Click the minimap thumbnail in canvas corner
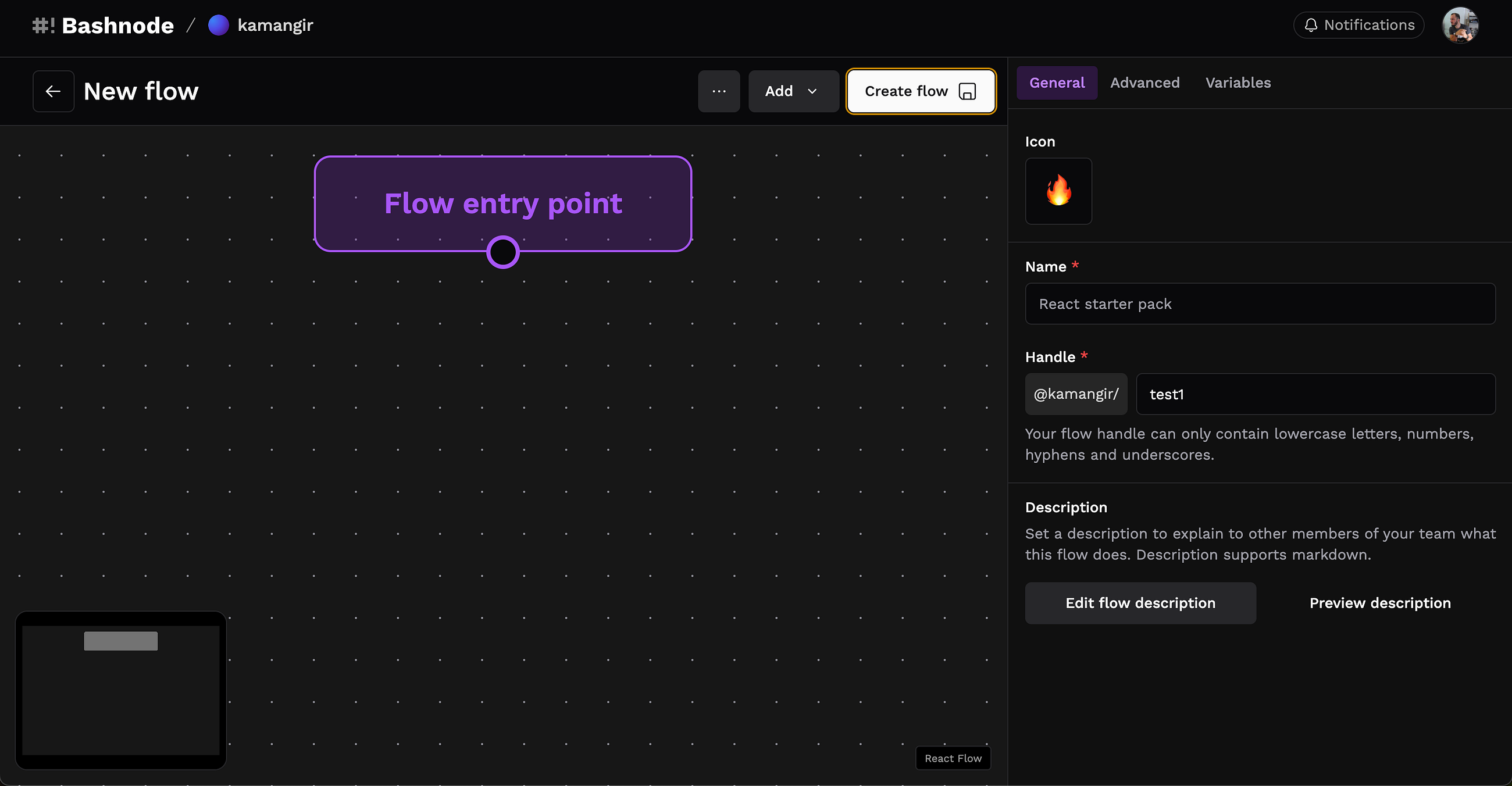This screenshot has width=1512, height=786. (x=120, y=690)
